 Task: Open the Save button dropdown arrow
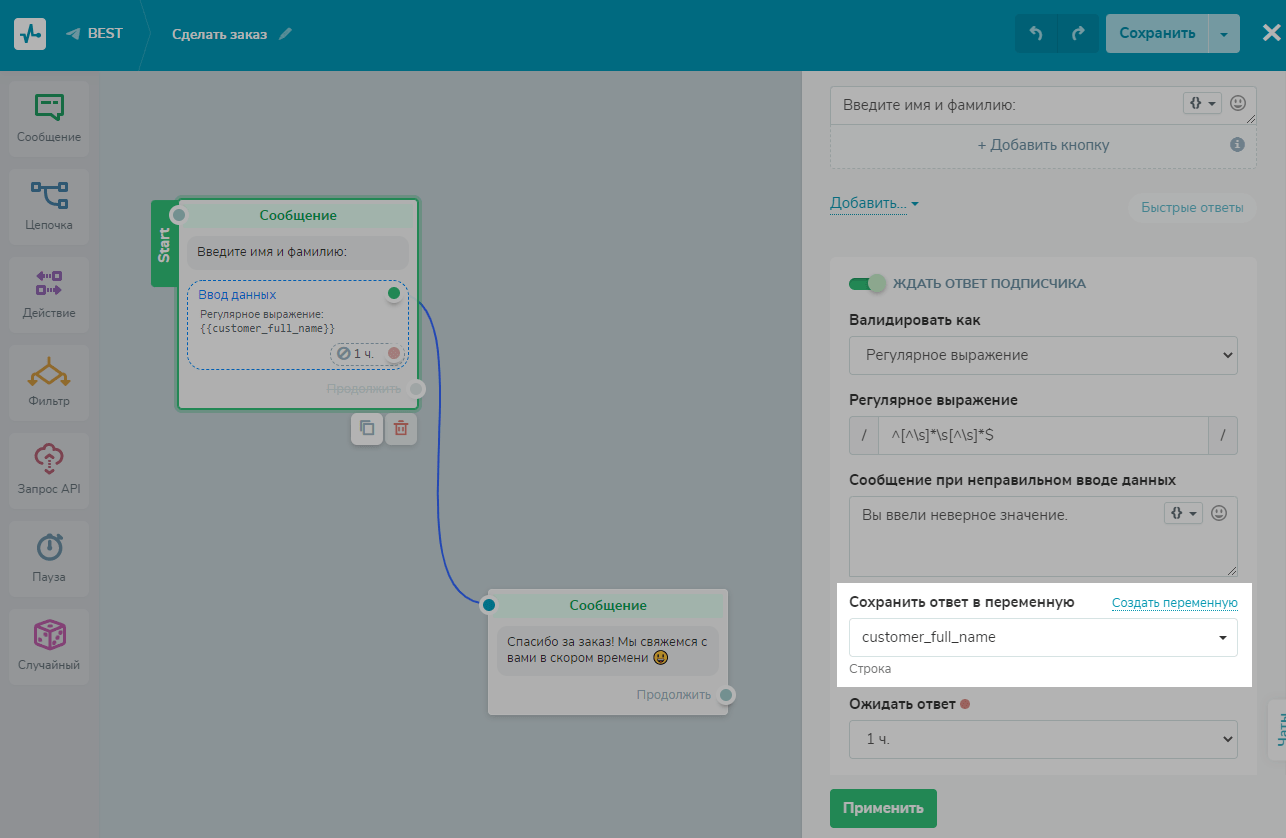click(x=1224, y=33)
